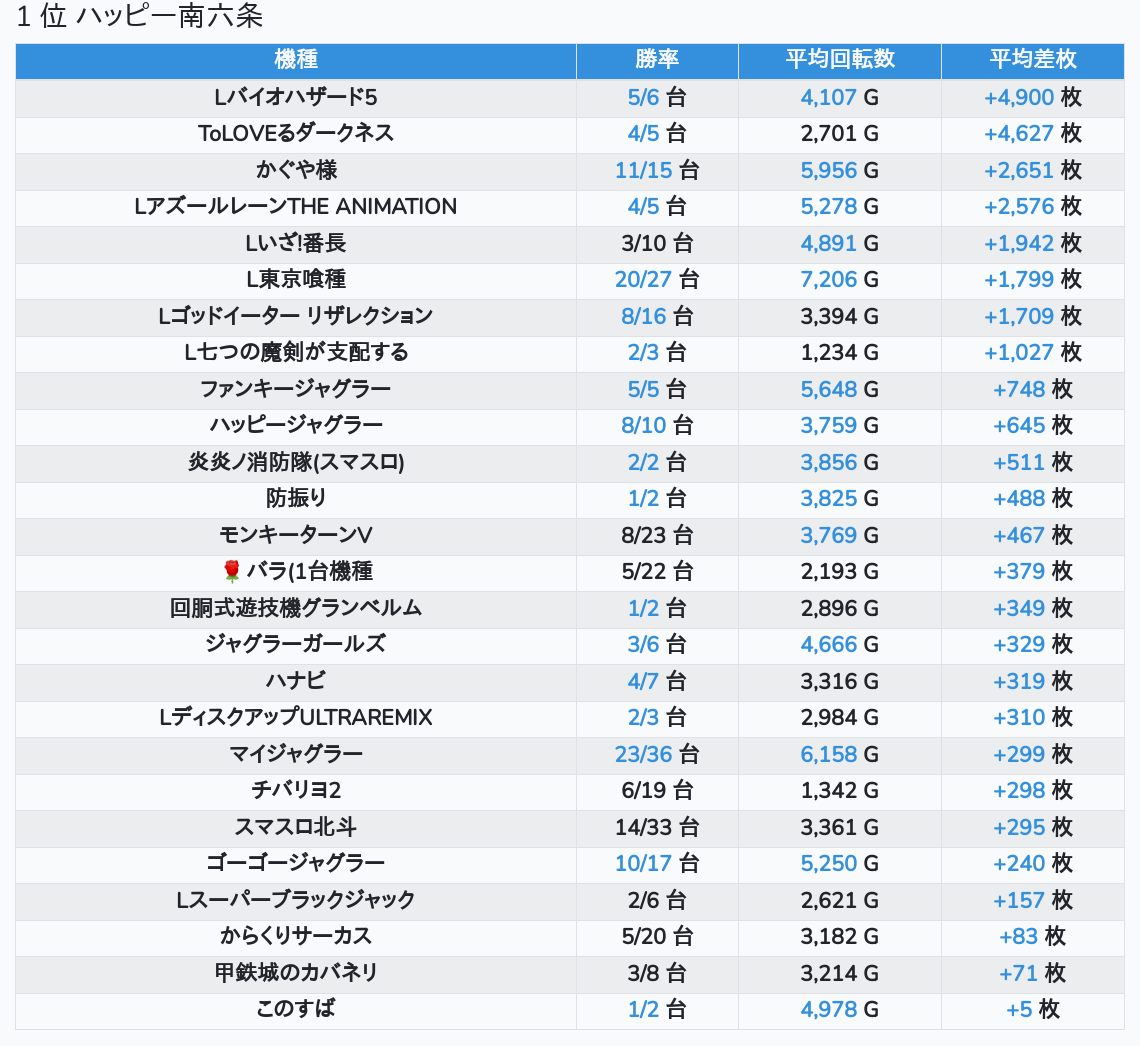Click the +2,651 枚 difference value
Screen dimensions: 1140x1046
(x=1032, y=170)
